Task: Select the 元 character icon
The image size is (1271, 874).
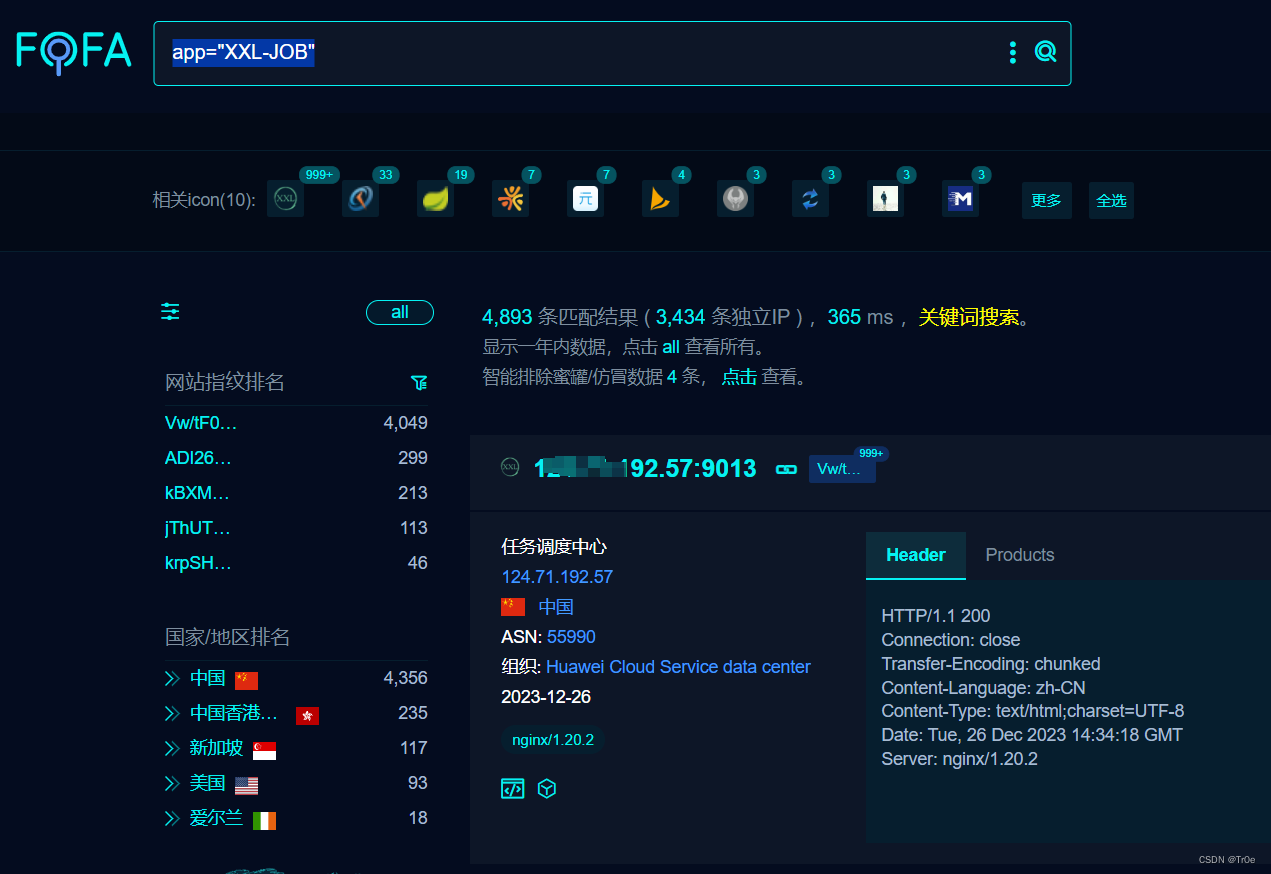Action: 585,199
